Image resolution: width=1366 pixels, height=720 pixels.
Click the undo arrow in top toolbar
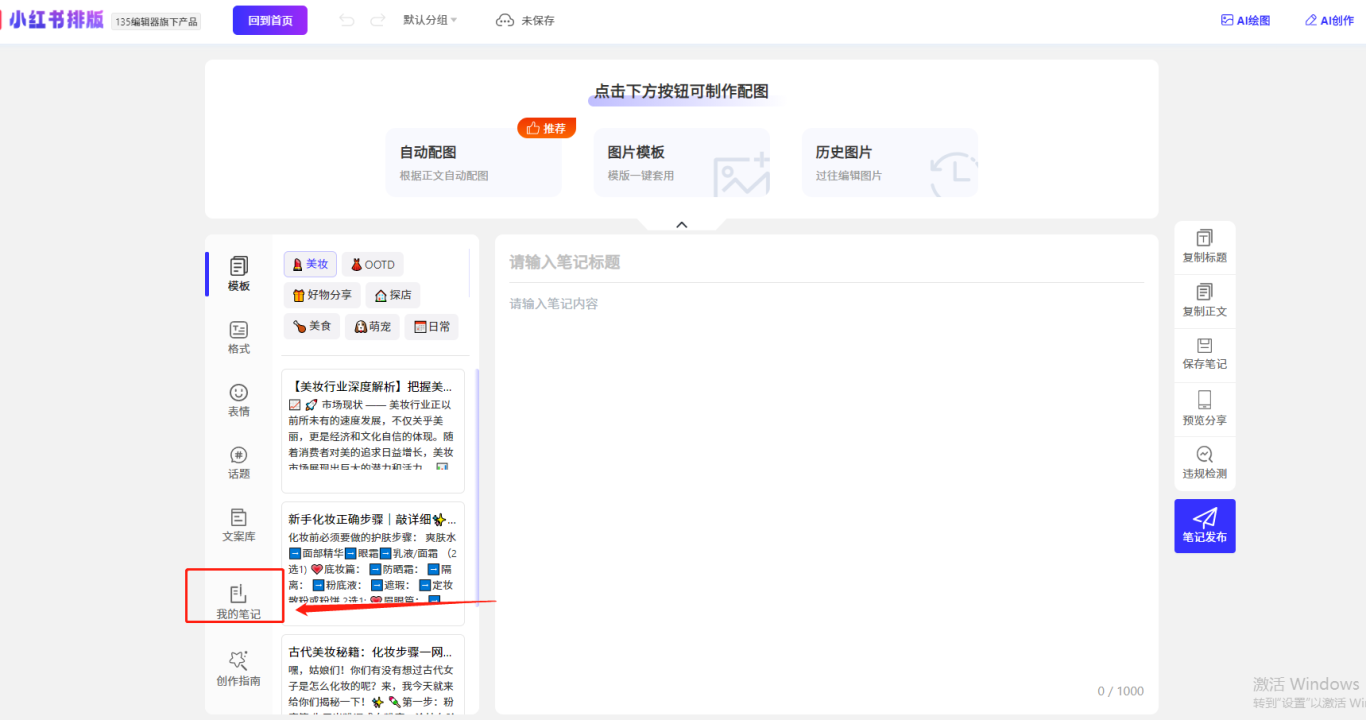point(347,20)
